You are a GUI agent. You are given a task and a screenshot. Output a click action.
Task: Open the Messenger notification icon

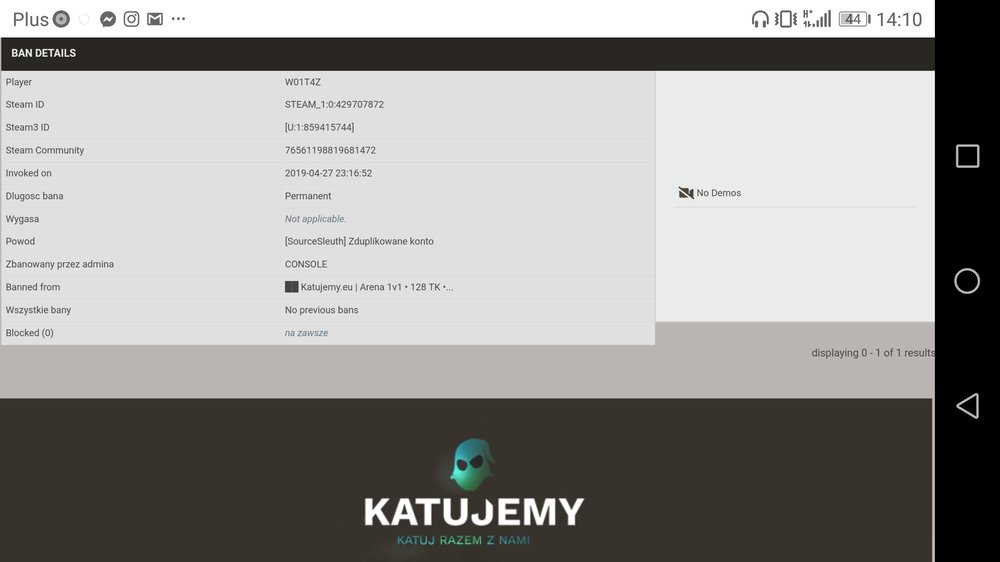[108, 19]
